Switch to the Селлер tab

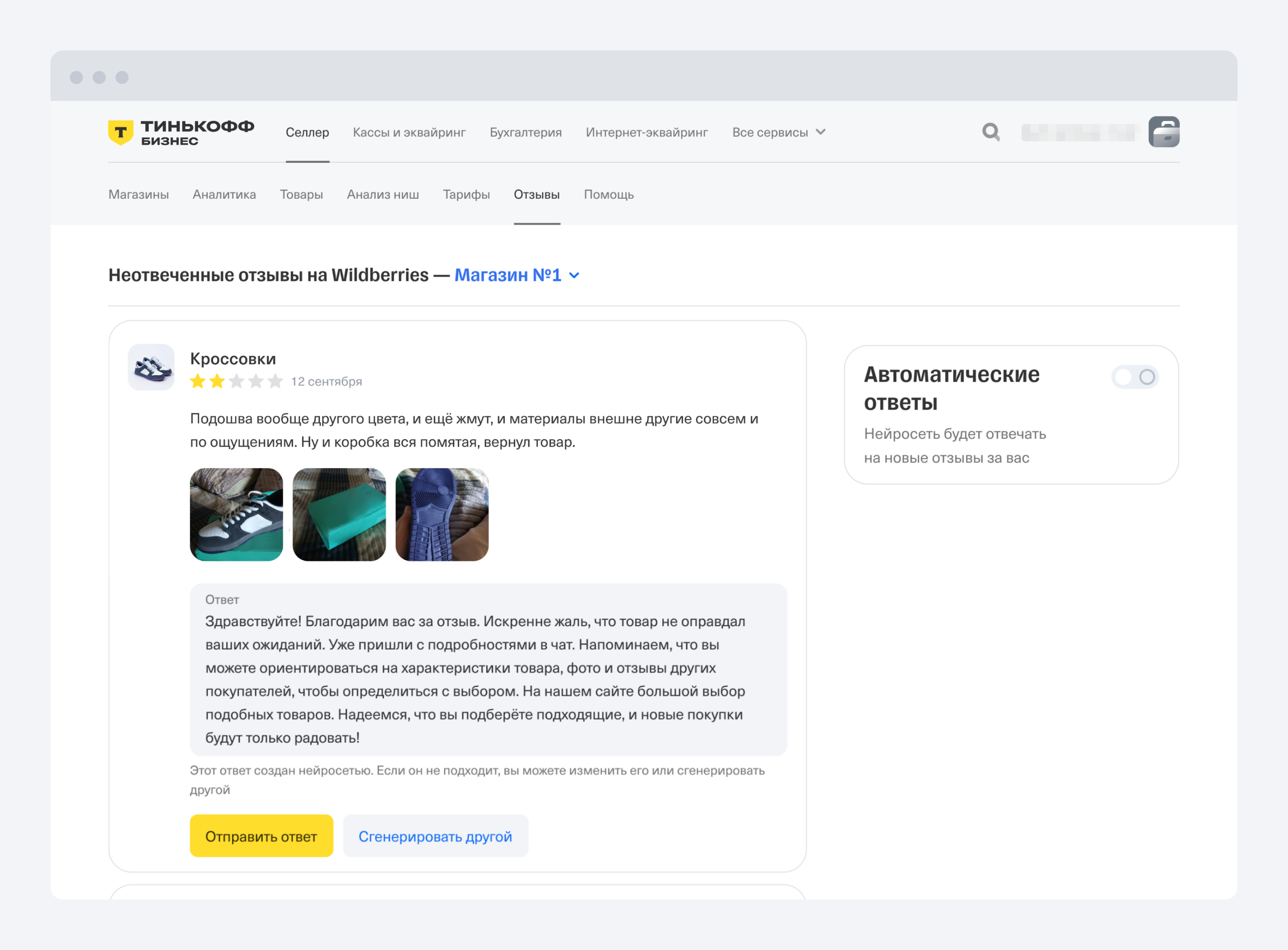pos(307,132)
